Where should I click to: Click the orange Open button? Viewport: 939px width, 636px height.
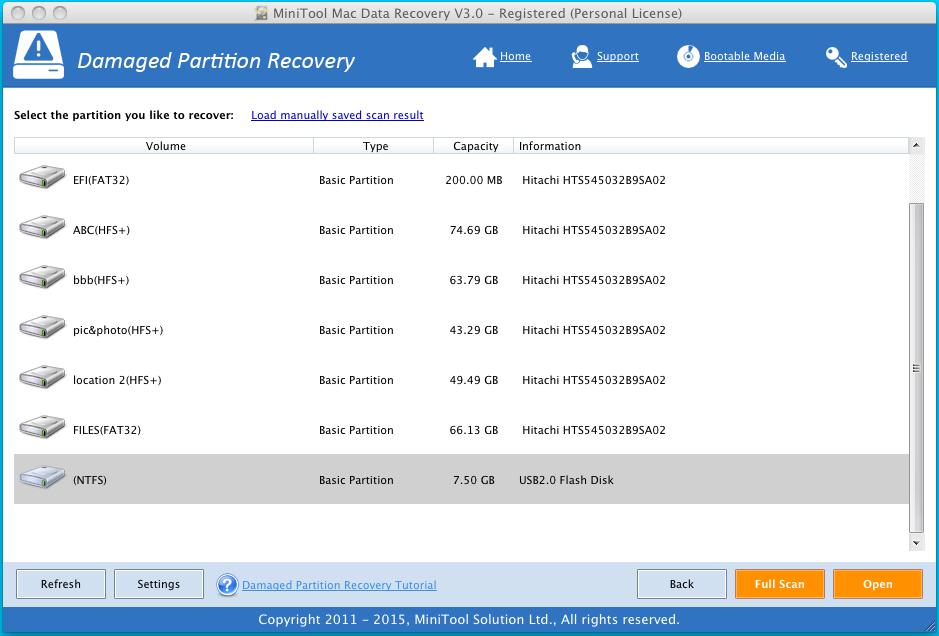877,584
